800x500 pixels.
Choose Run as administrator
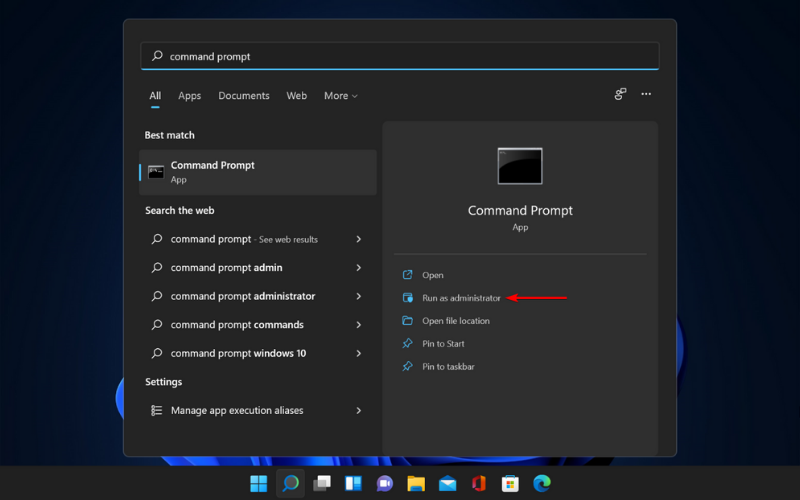[461, 298]
